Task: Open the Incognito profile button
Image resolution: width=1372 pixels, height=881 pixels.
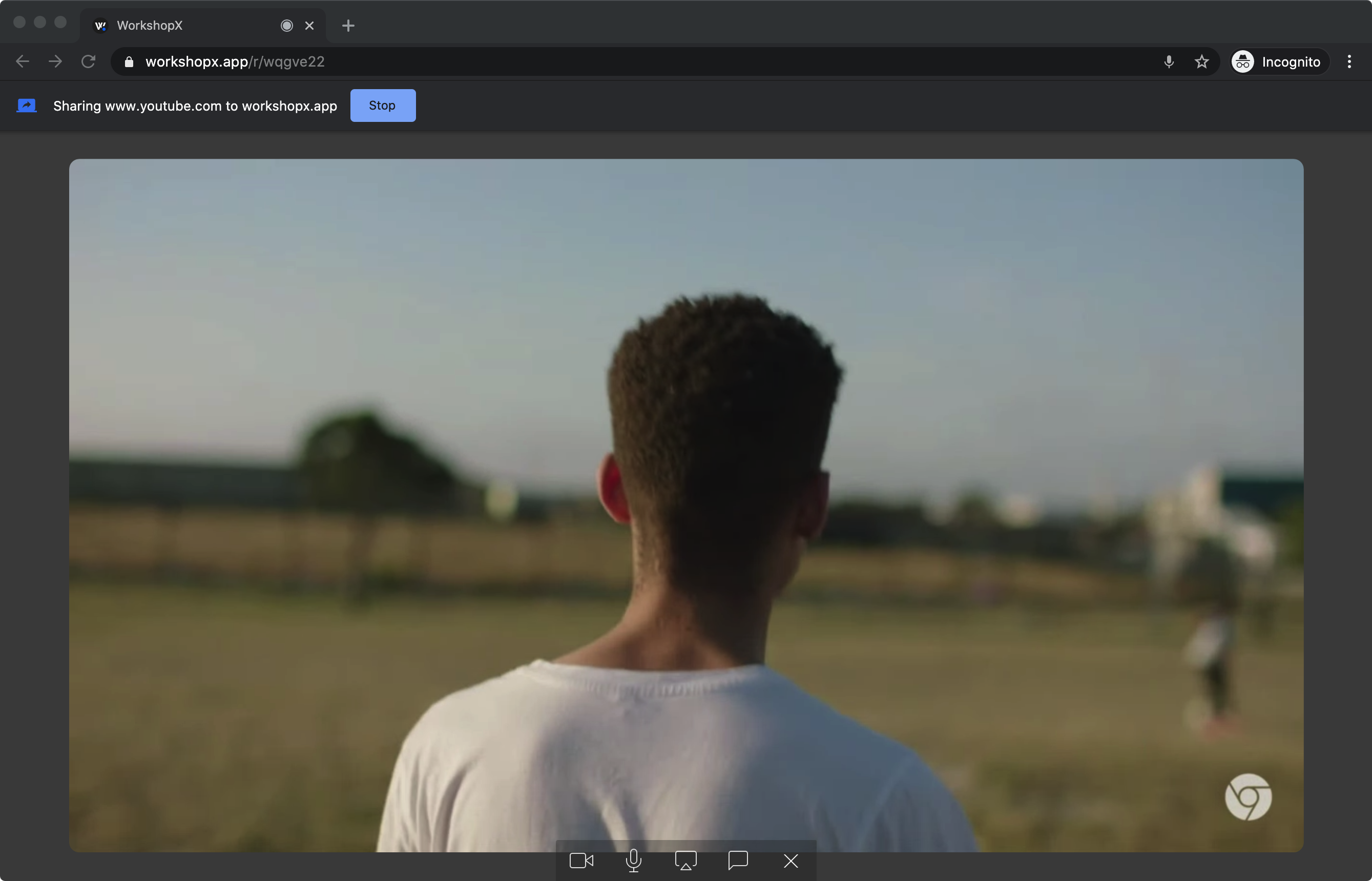Action: (x=1279, y=62)
